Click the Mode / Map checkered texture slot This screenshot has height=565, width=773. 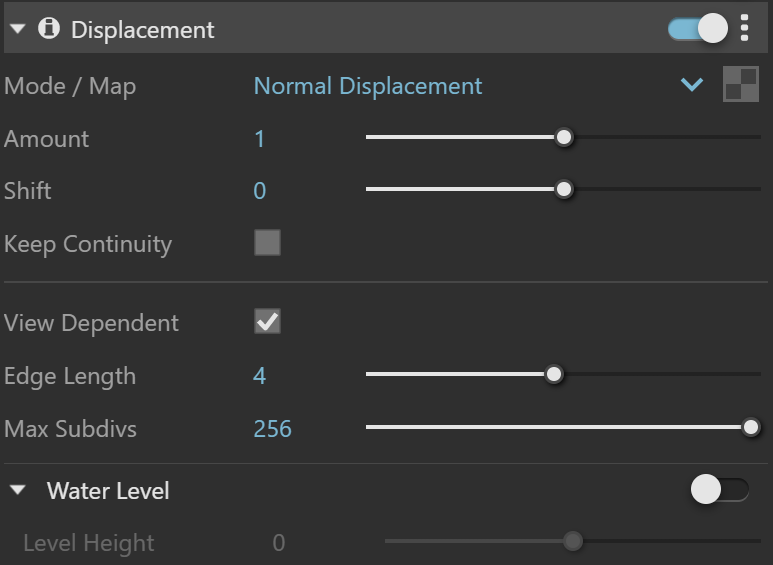(740, 84)
